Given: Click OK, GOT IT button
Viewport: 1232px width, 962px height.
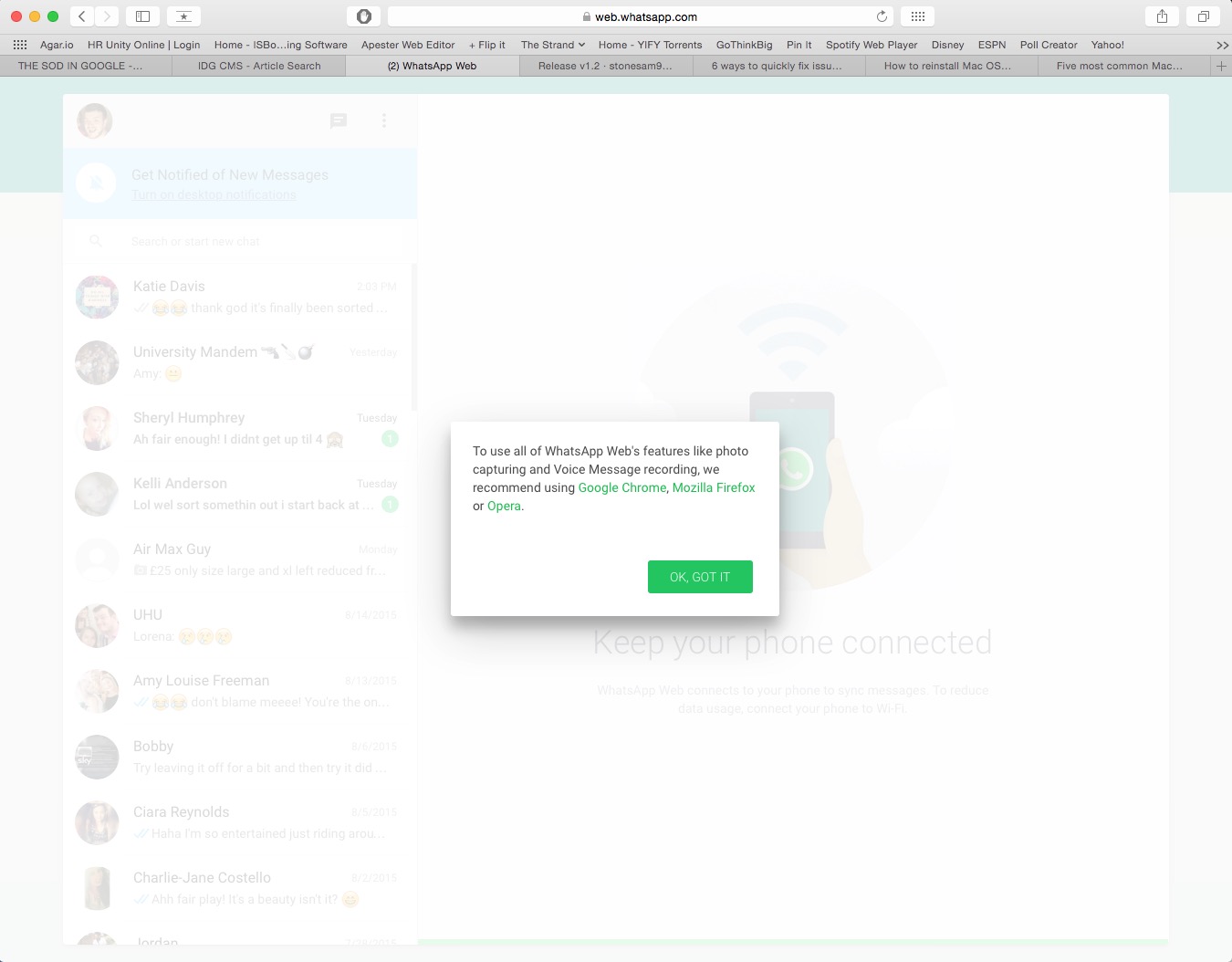Looking at the screenshot, I should pos(700,577).
